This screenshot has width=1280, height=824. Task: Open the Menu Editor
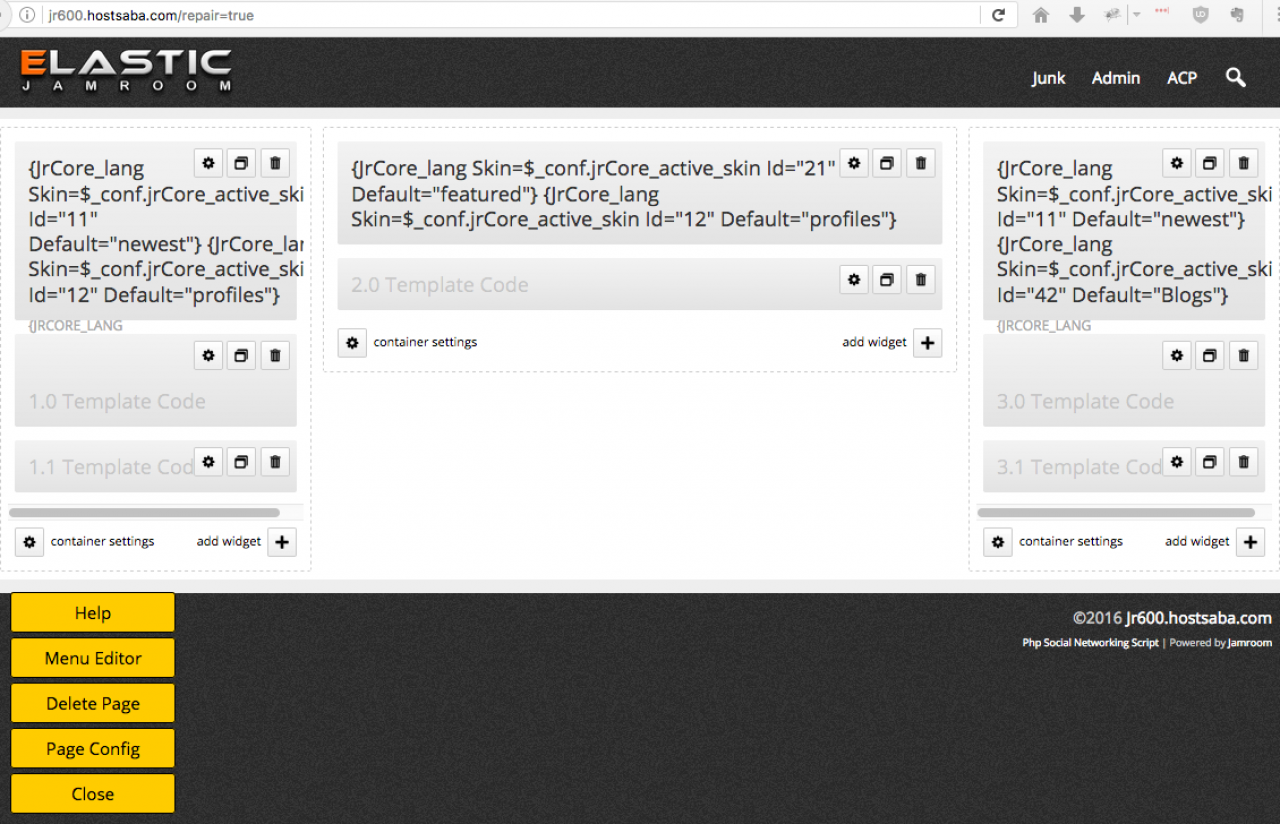click(x=93, y=658)
